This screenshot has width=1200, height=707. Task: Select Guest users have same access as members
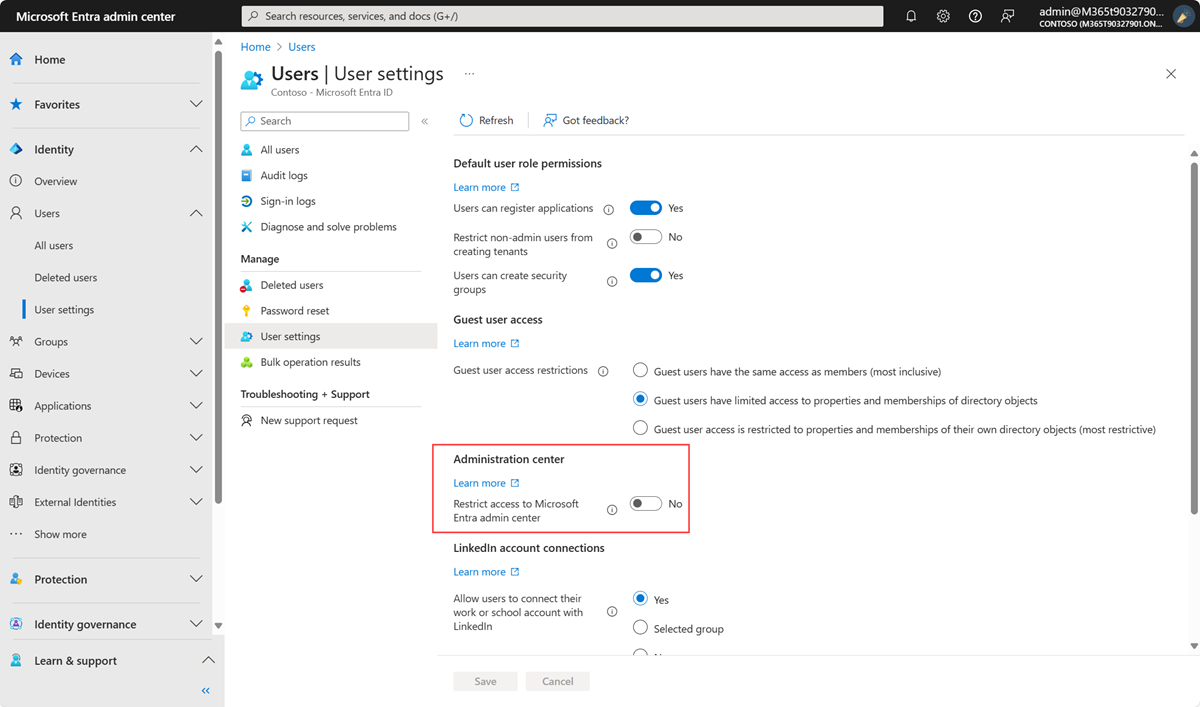(641, 371)
